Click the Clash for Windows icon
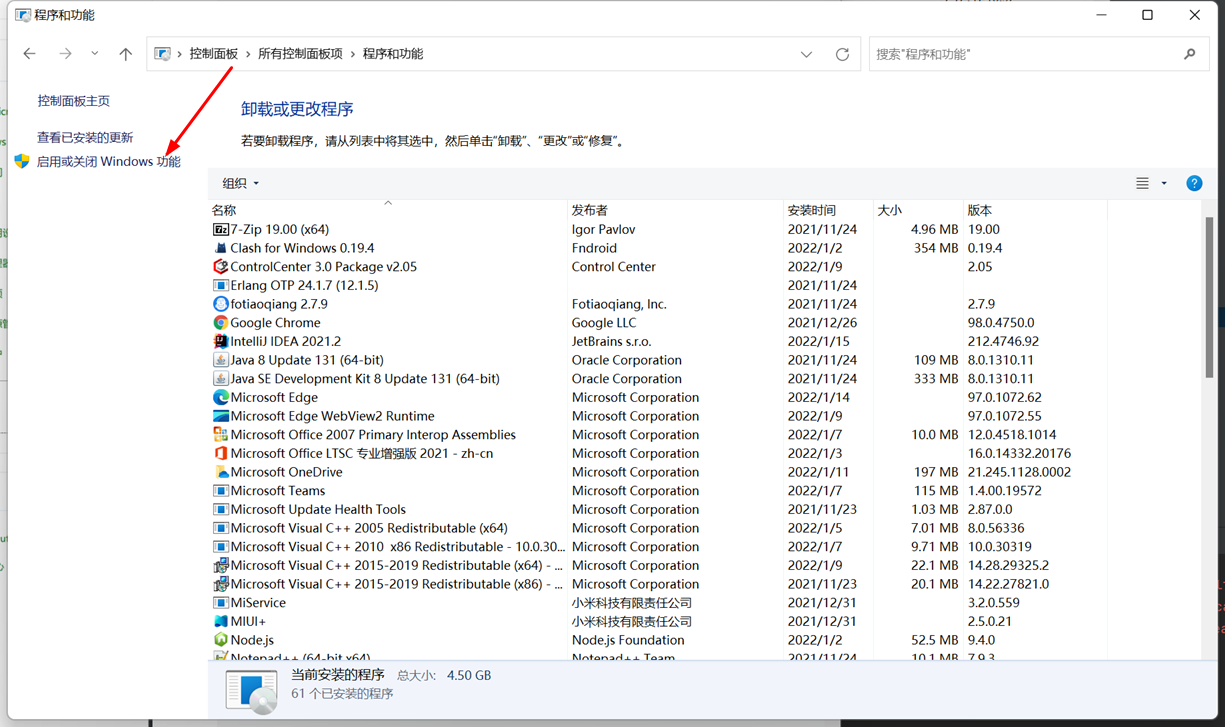 [x=221, y=248]
